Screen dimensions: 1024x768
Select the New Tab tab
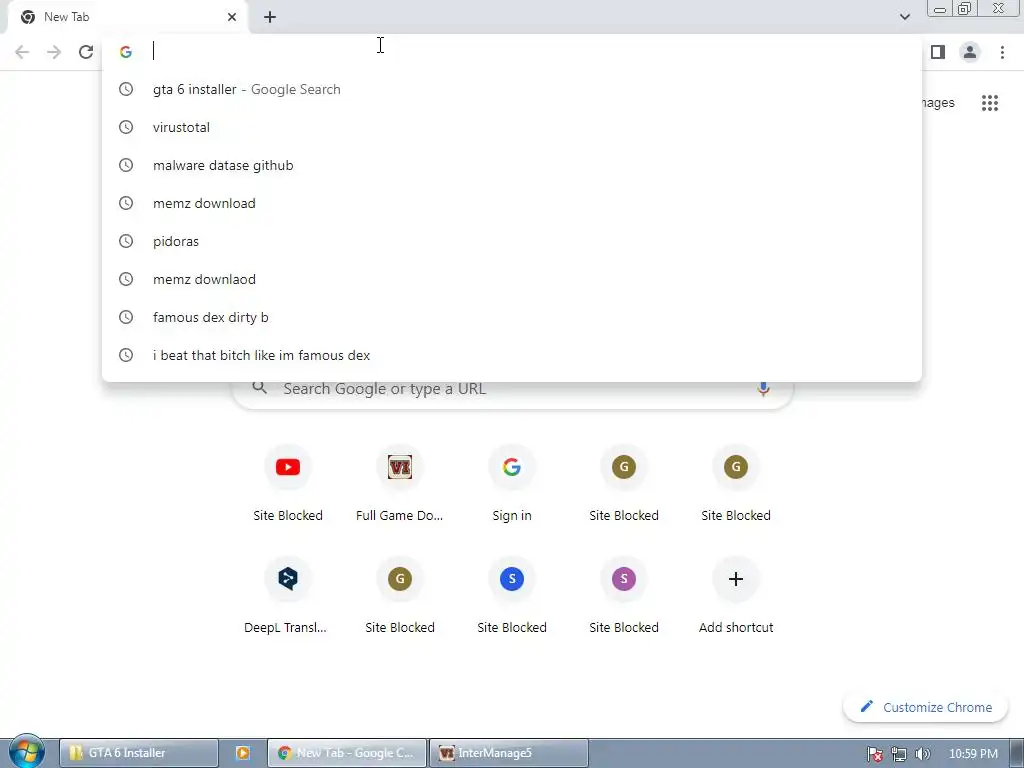click(127, 17)
